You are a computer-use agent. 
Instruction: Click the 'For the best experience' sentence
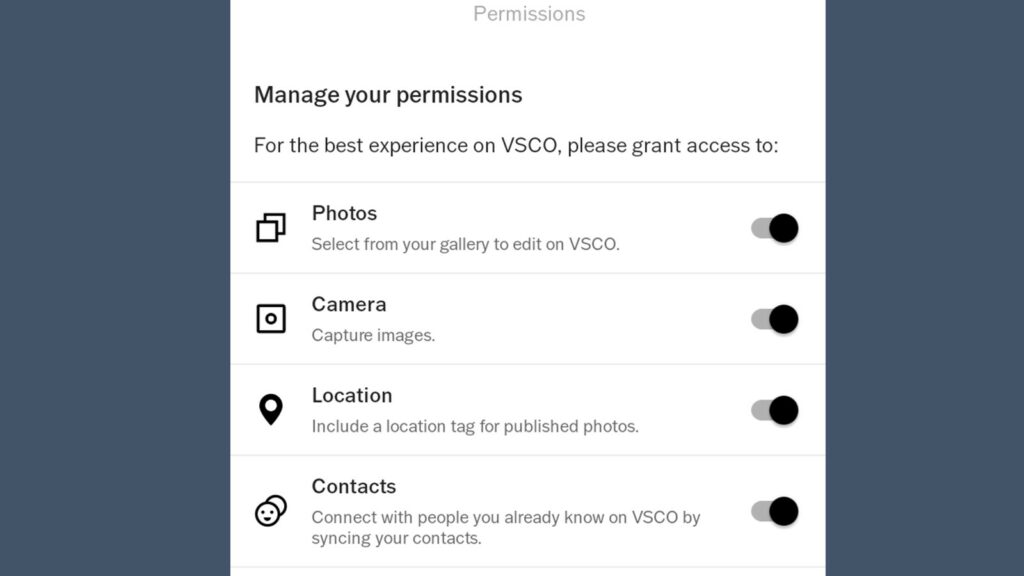516,146
